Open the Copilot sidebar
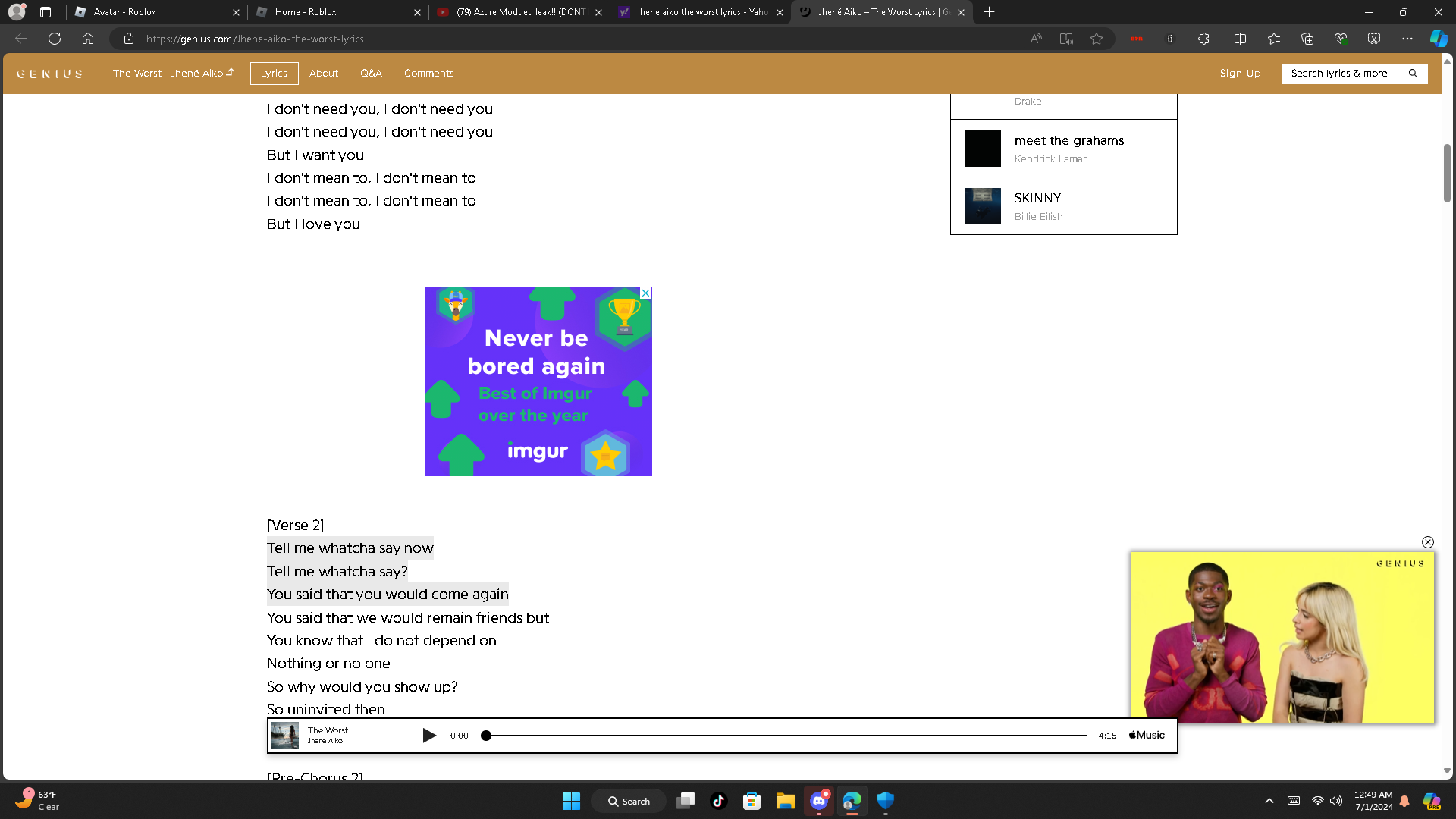The width and height of the screenshot is (1456, 819). [1439, 39]
